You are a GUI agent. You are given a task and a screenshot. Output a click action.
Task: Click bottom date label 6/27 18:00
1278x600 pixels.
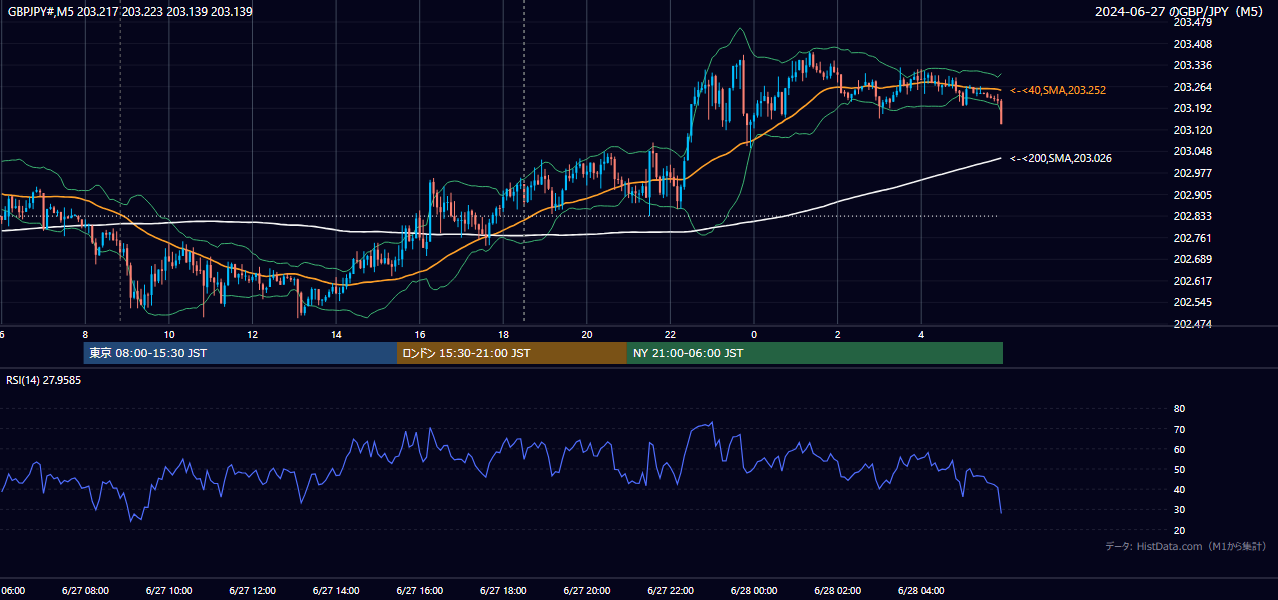point(503,591)
